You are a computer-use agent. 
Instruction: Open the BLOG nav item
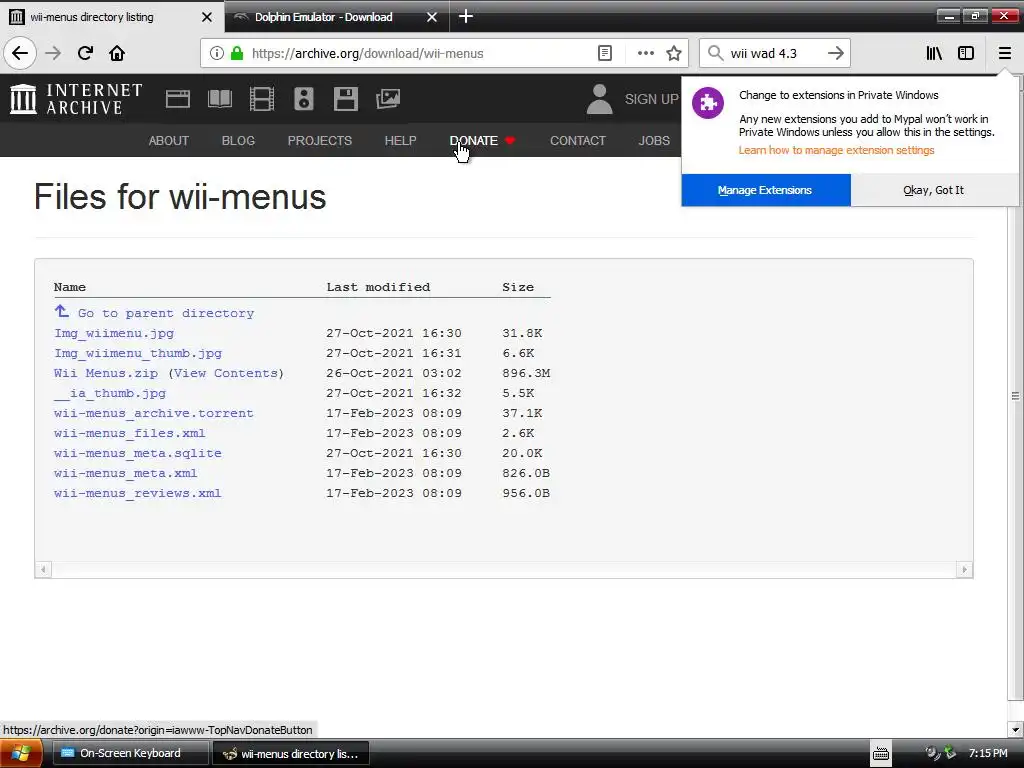pyautogui.click(x=238, y=140)
